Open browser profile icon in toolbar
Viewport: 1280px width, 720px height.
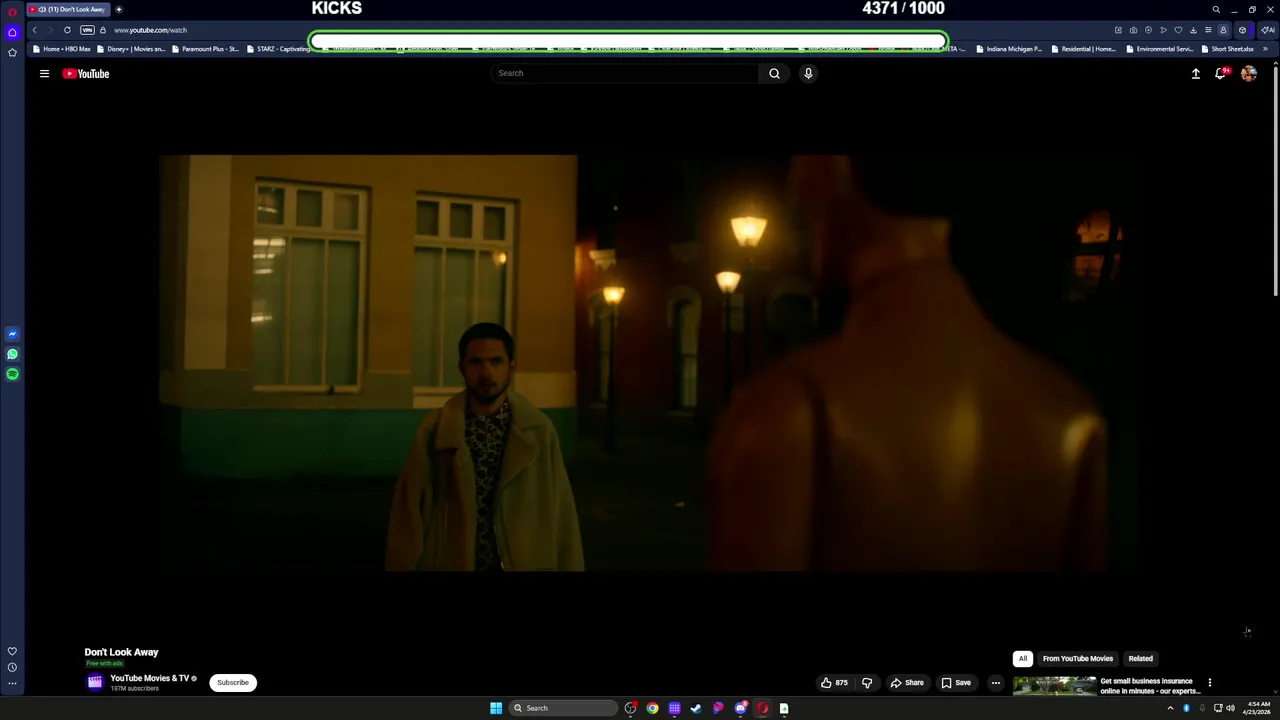click(1223, 30)
